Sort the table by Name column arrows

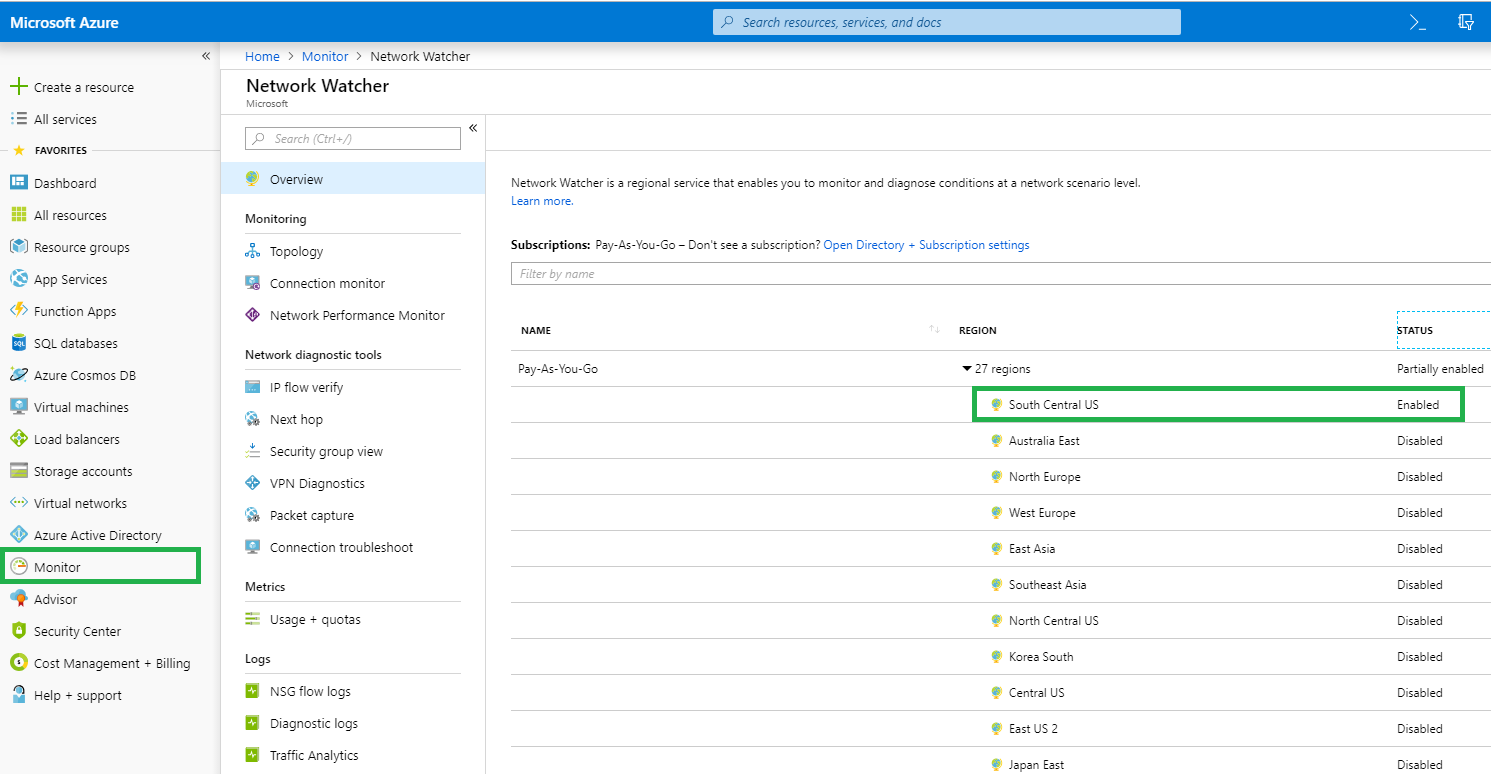tap(934, 330)
